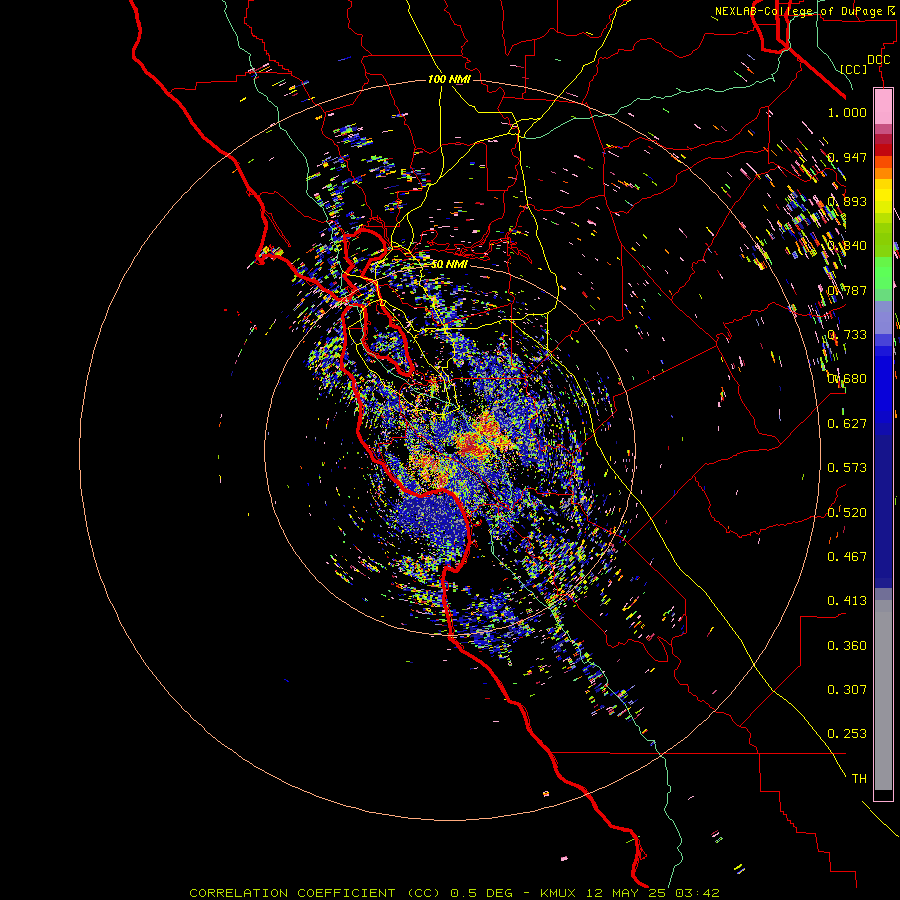Select the 0.893 value on the color scale

click(847, 201)
